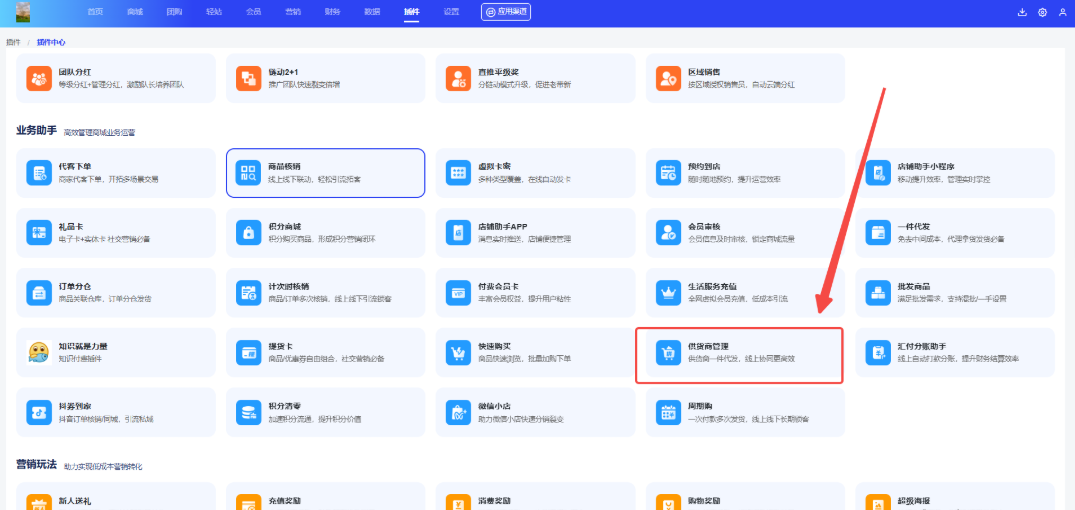Switch to the 首页 menu tab
The height and width of the screenshot is (510, 1075).
(x=95, y=12)
